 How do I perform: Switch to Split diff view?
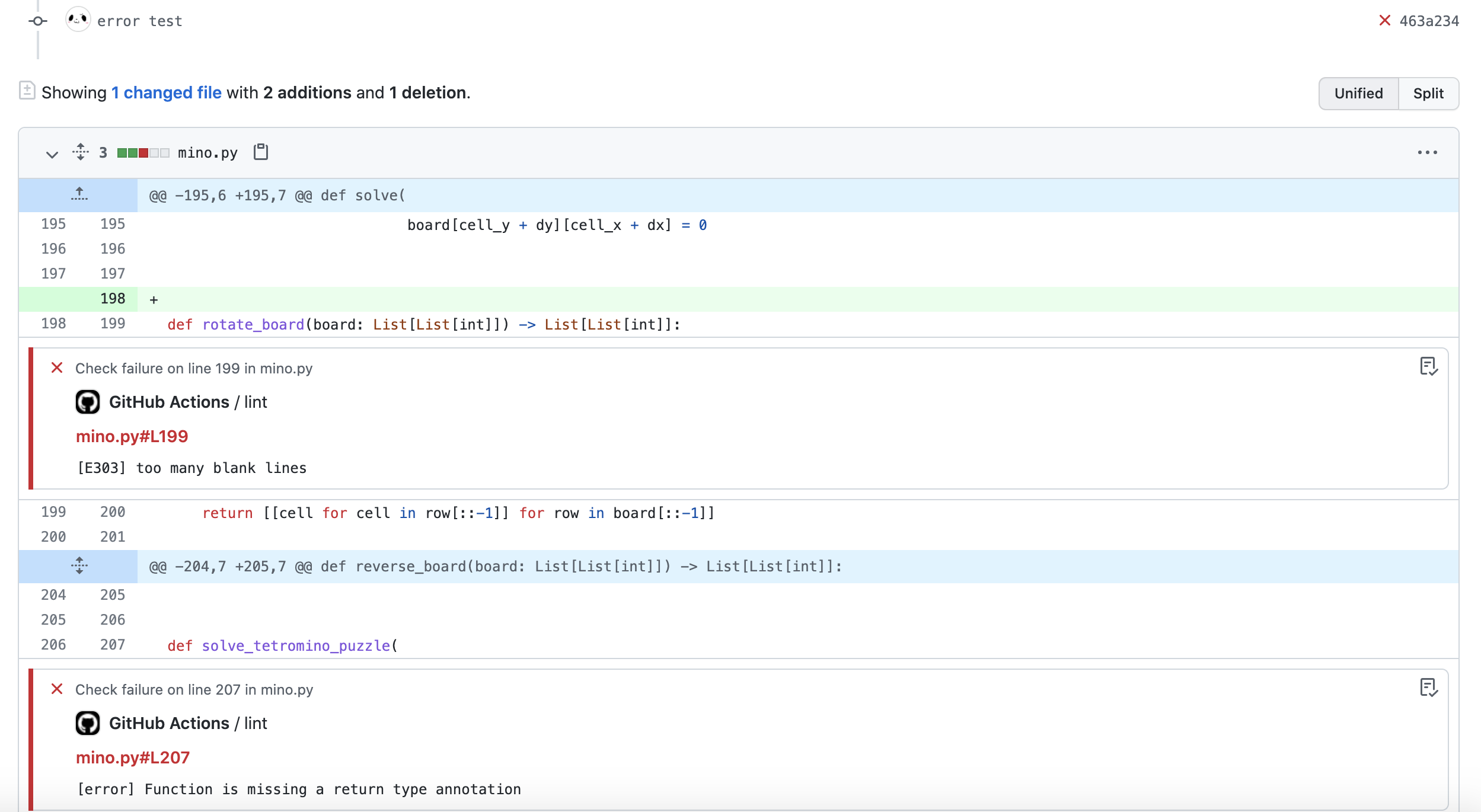pos(1428,94)
